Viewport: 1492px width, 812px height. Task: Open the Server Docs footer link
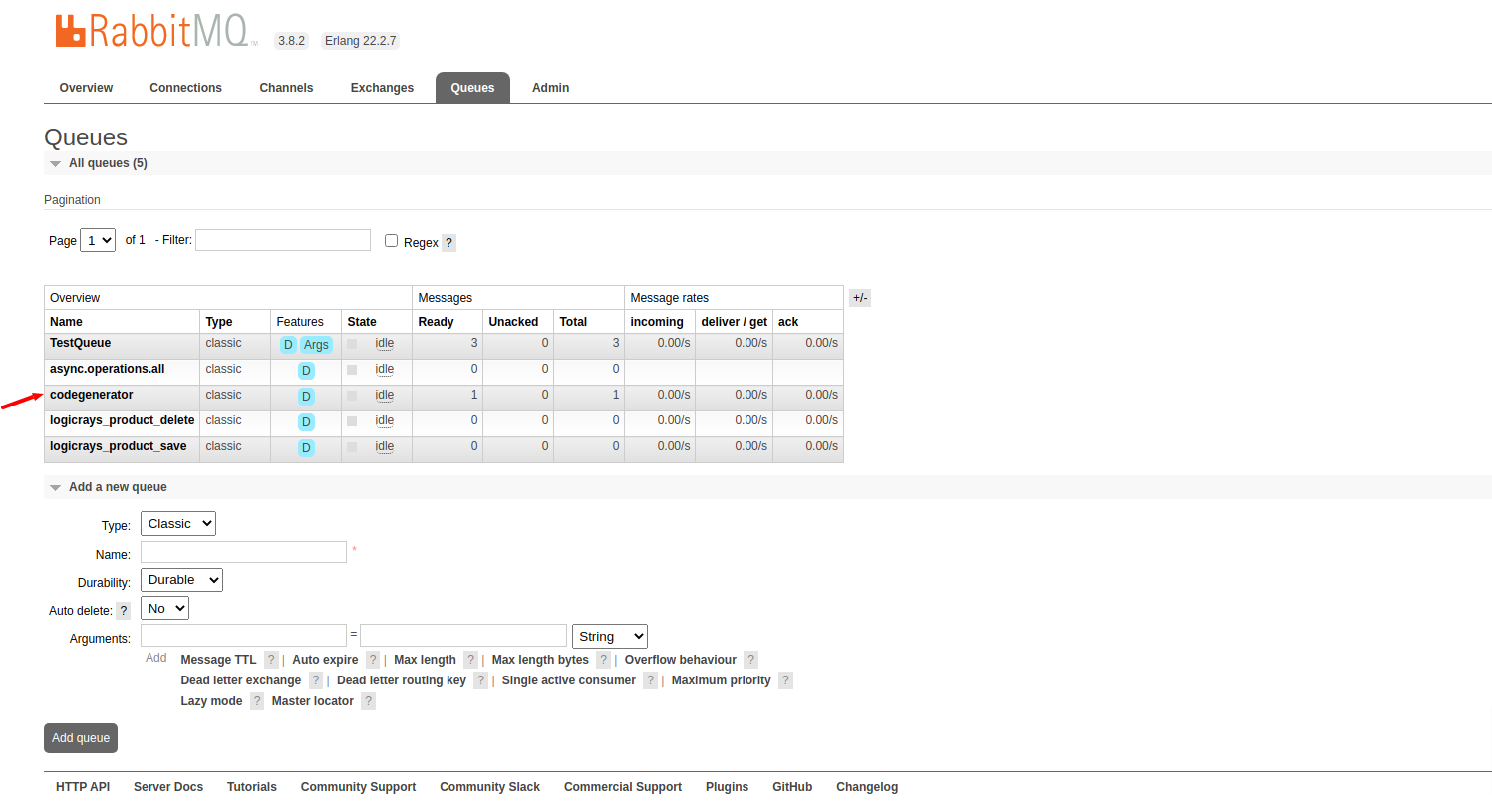(168, 787)
